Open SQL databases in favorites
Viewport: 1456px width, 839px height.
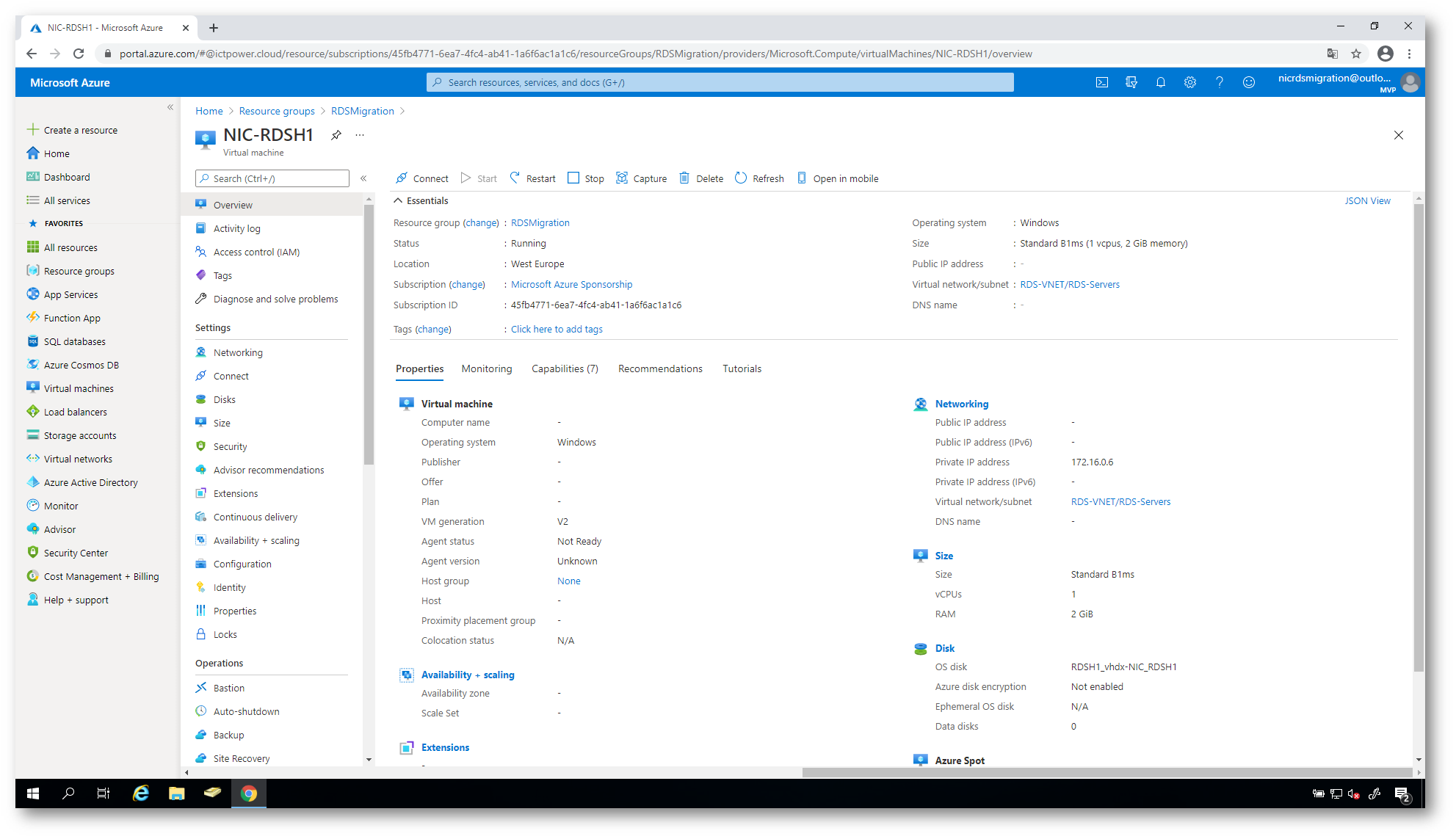click(67, 341)
